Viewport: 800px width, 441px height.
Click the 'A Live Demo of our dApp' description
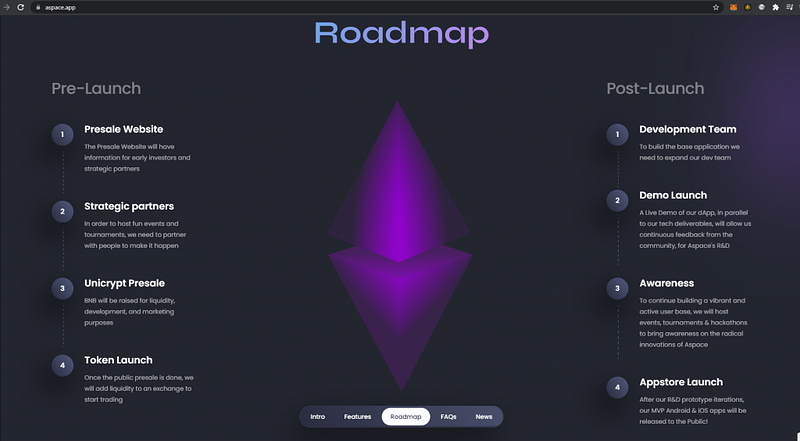(695, 229)
